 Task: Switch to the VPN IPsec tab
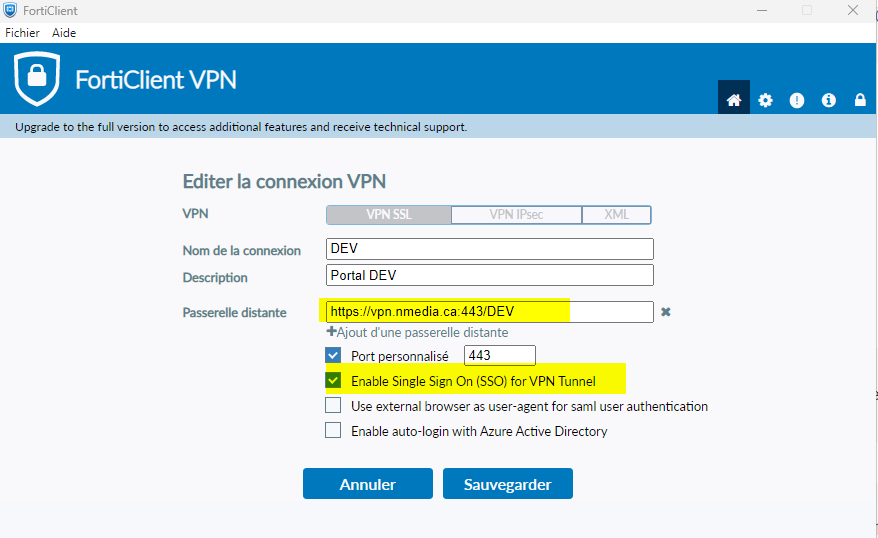pos(517,214)
